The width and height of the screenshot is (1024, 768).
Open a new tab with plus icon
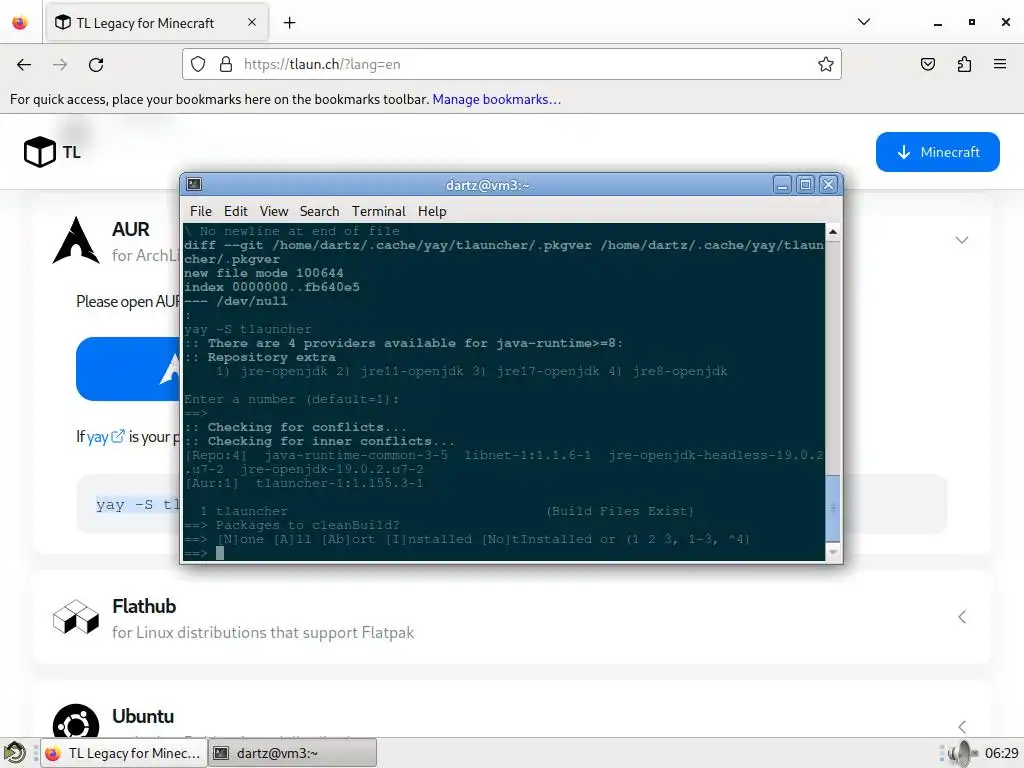click(289, 23)
